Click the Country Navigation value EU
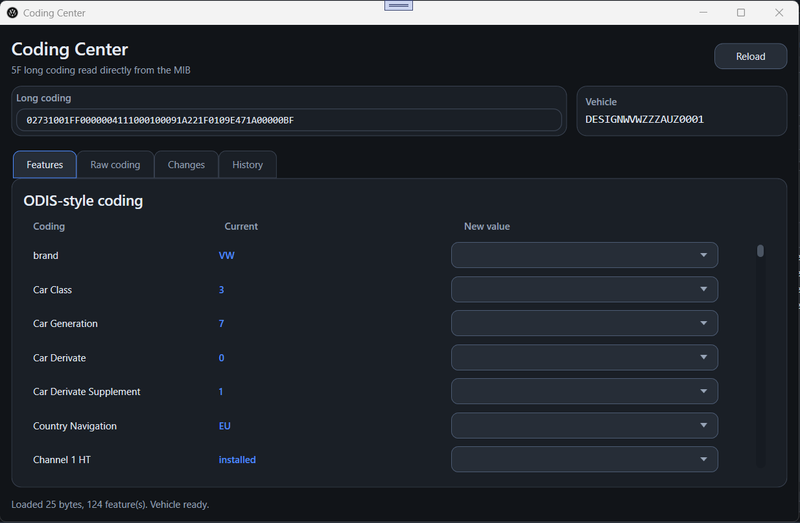The width and height of the screenshot is (800, 523). click(x=224, y=426)
